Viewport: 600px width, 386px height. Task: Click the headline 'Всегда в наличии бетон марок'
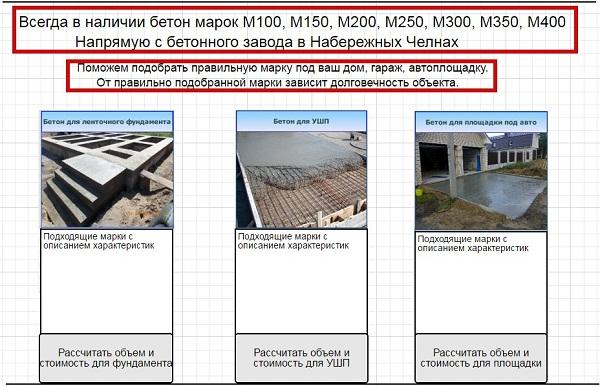(x=130, y=22)
